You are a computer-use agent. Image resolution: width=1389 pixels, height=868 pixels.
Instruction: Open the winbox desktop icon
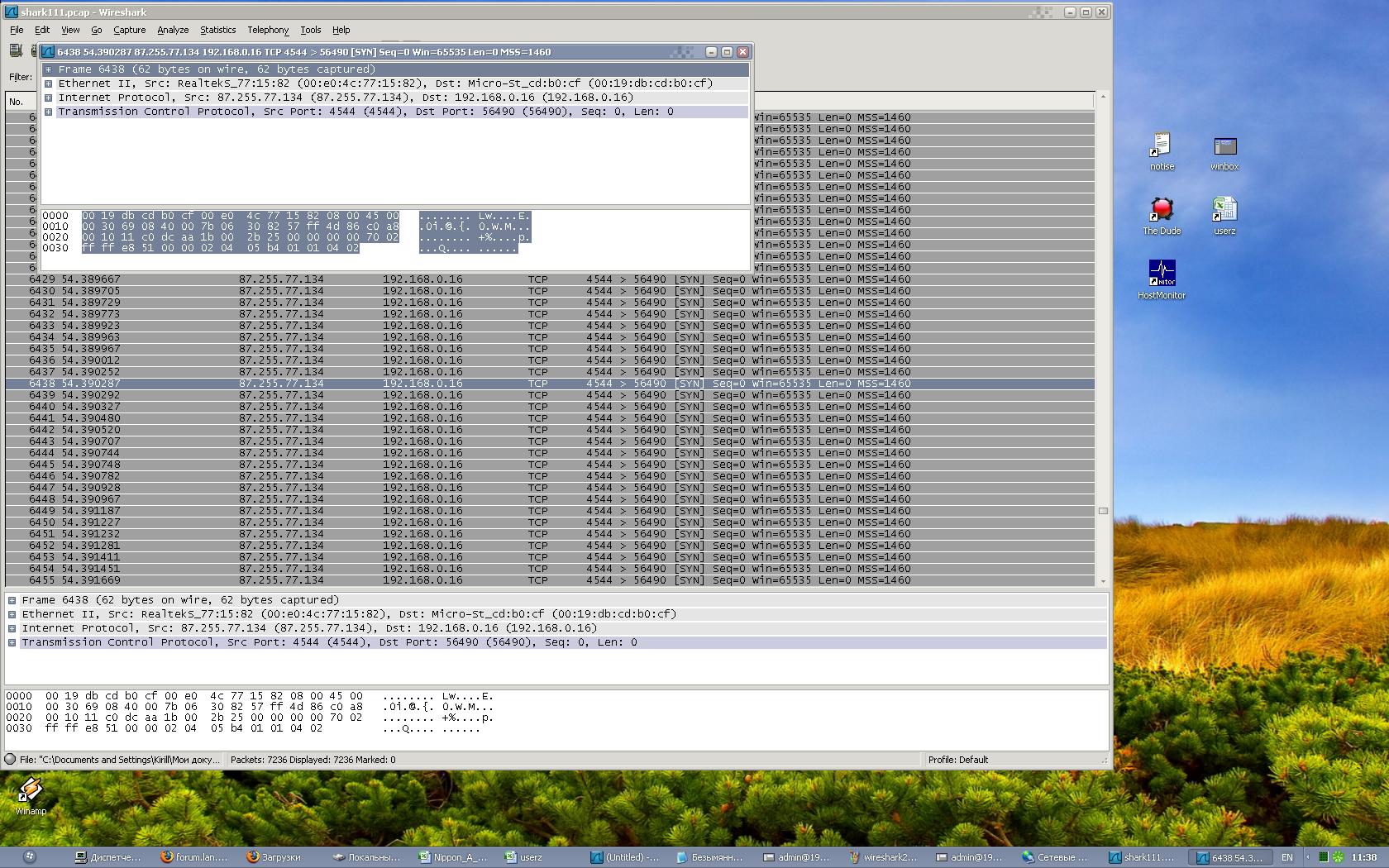1224,149
